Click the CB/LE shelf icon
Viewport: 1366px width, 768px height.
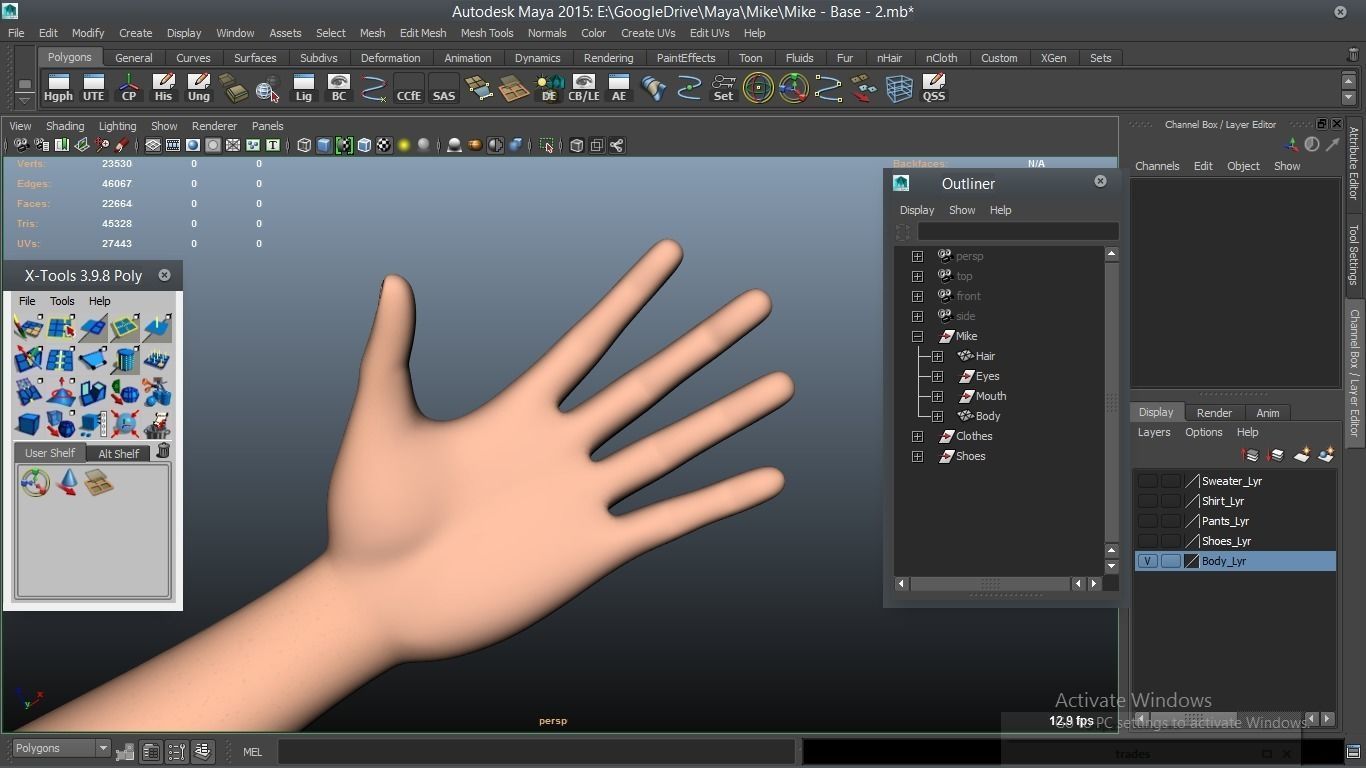(583, 88)
